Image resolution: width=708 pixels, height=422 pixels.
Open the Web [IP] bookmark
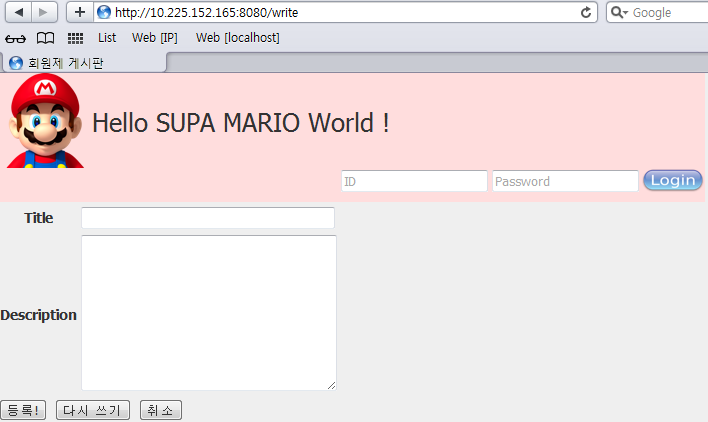click(x=155, y=38)
